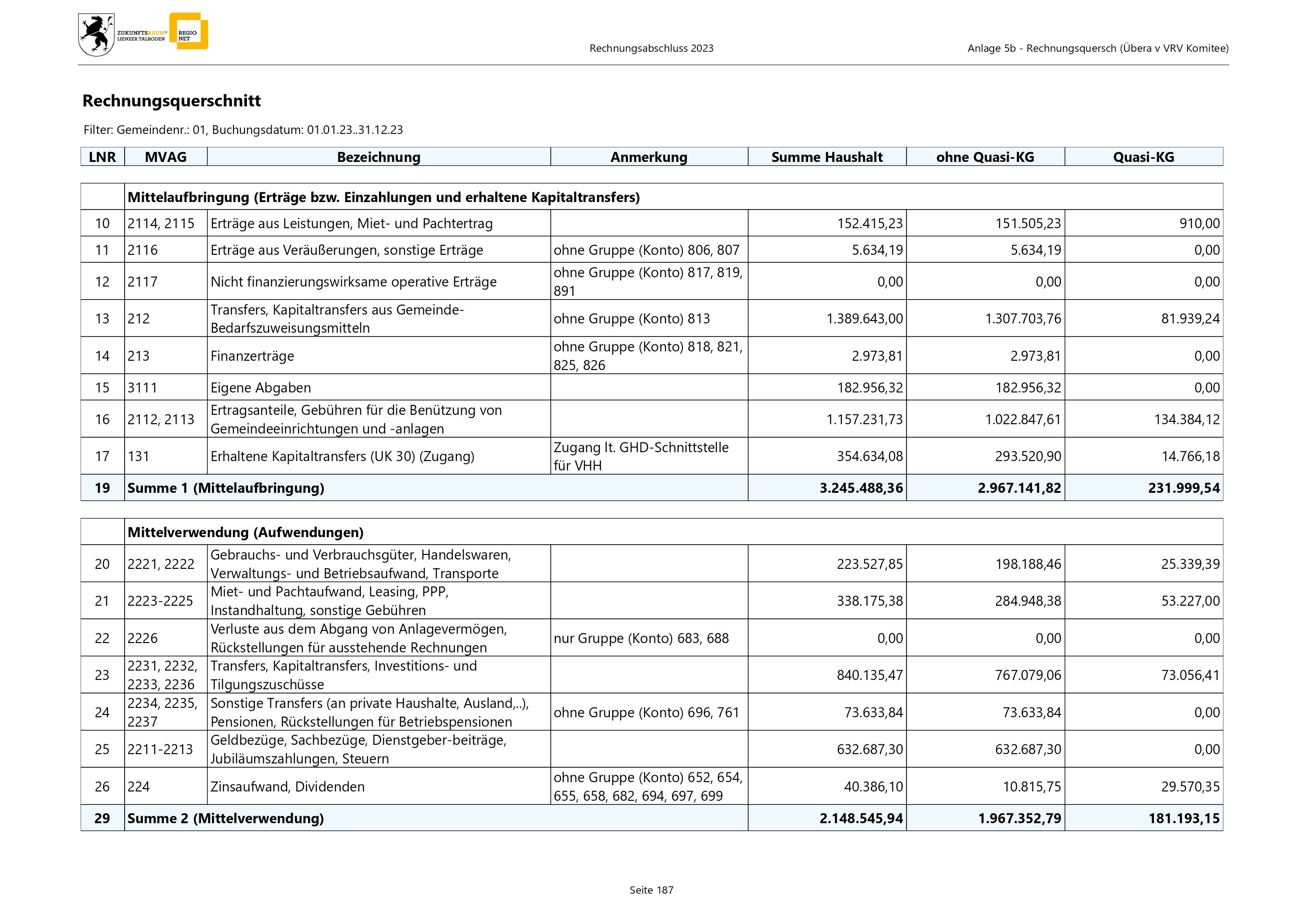Select the ohne Quasi-KG column header
The width and height of the screenshot is (1307, 924).
[x=985, y=157]
